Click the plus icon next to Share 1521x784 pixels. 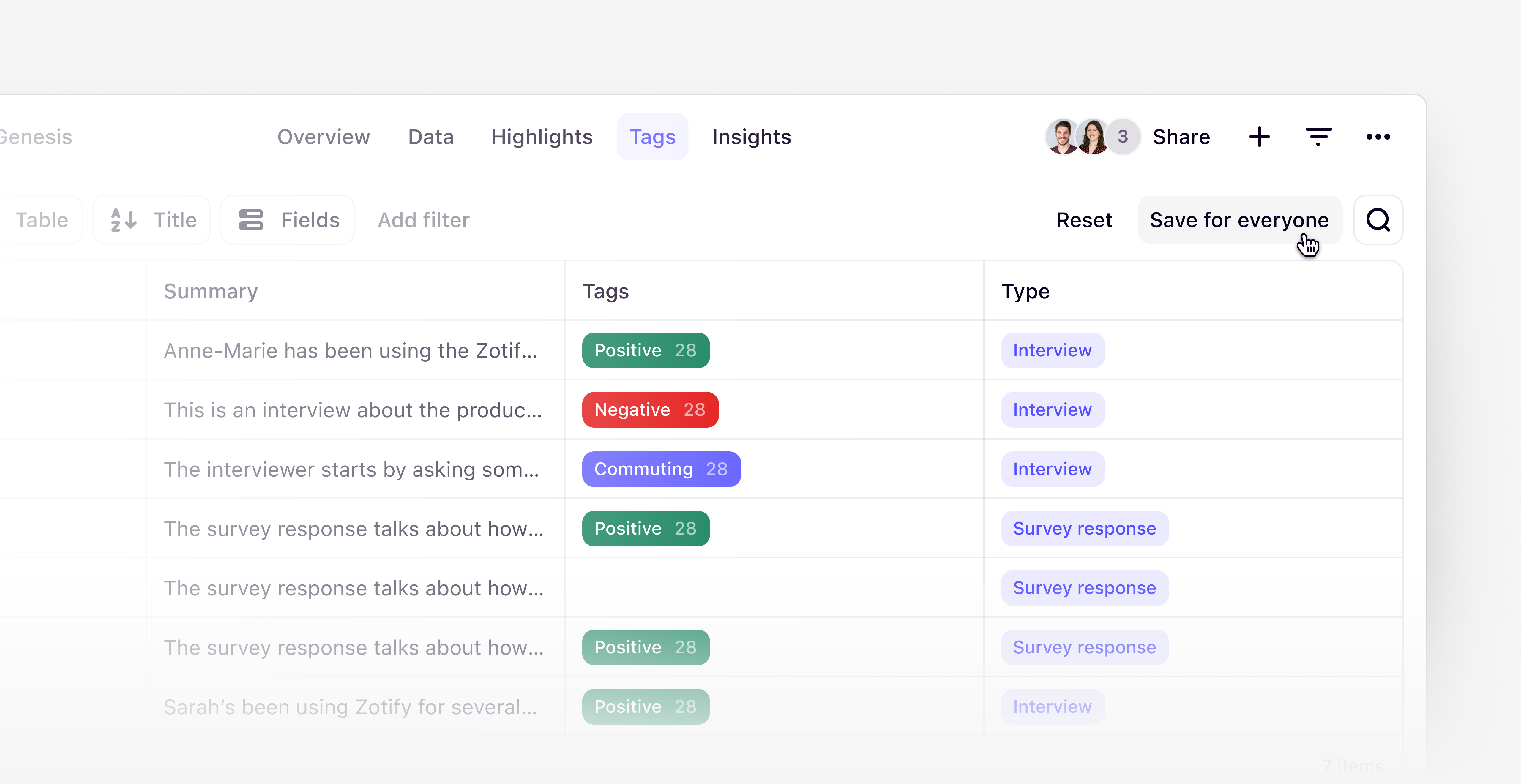point(1260,136)
